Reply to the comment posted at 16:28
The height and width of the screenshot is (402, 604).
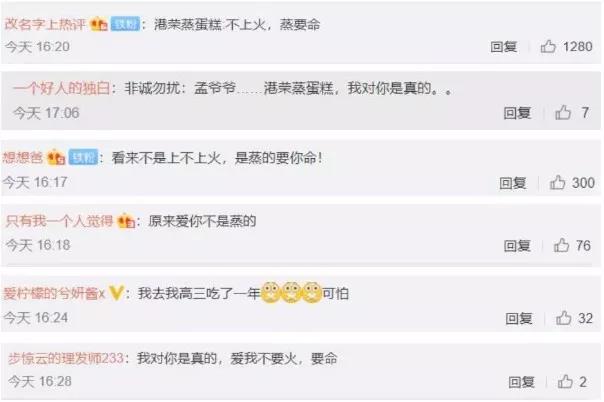(521, 382)
